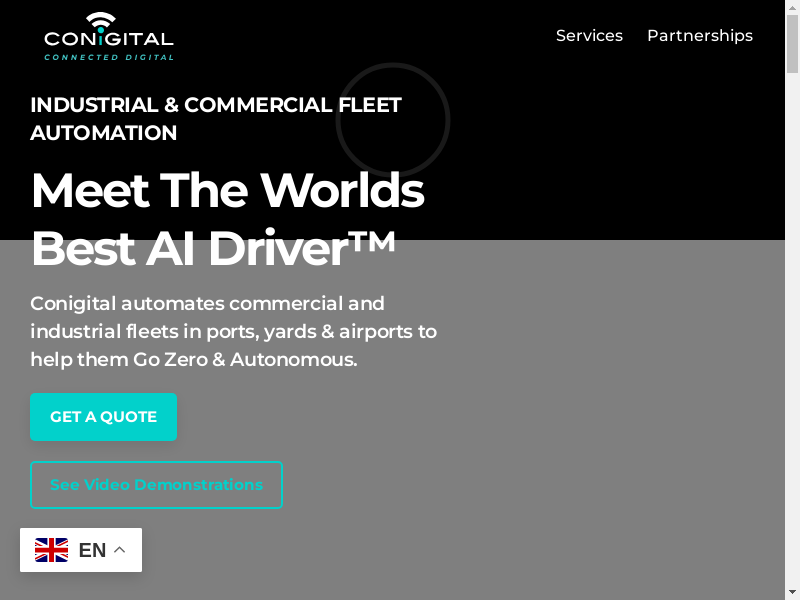Screen dimensions: 800x600
Task: Click the vertical scrollbar thumb
Action: (x=792, y=45)
